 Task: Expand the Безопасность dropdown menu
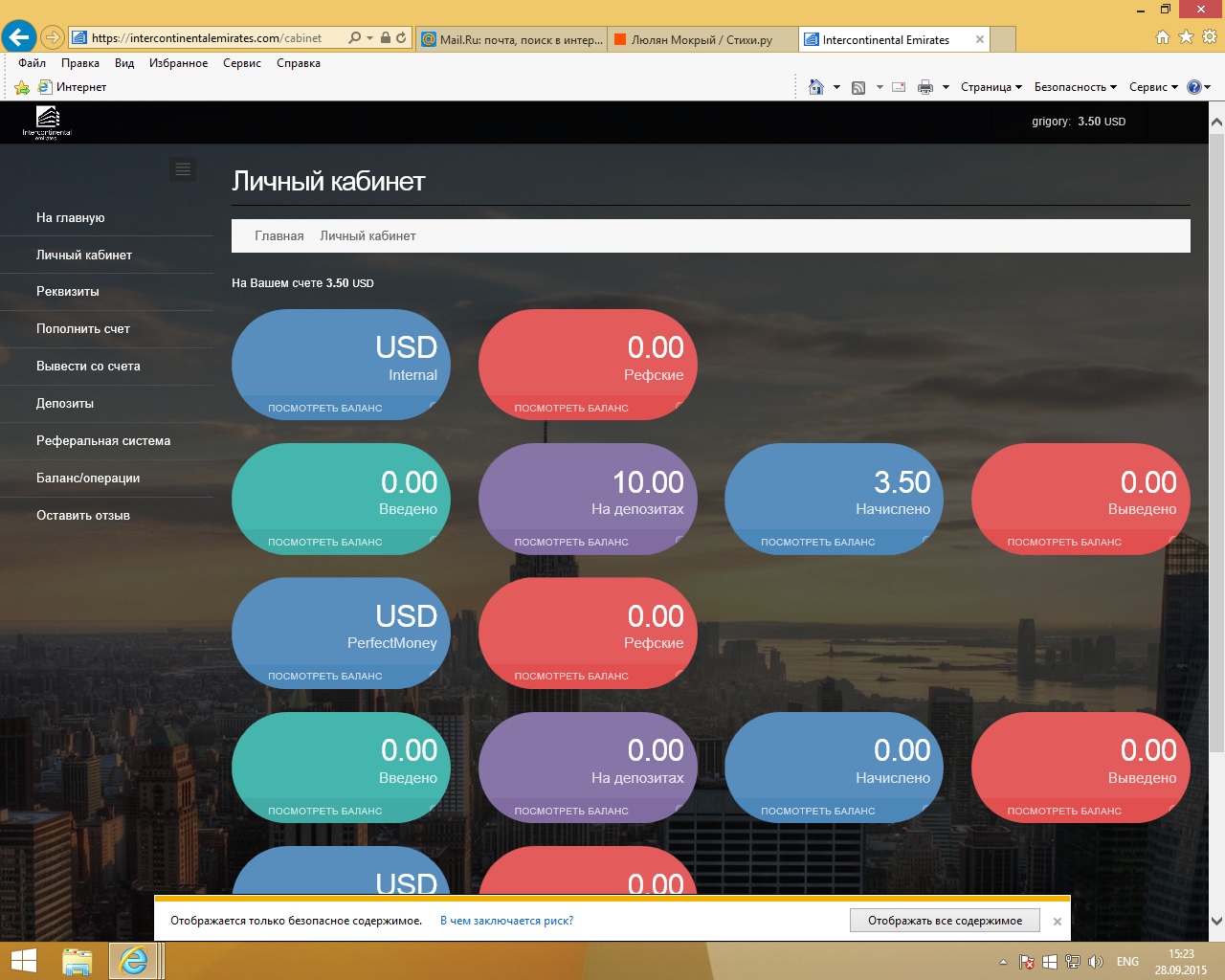click(1075, 87)
